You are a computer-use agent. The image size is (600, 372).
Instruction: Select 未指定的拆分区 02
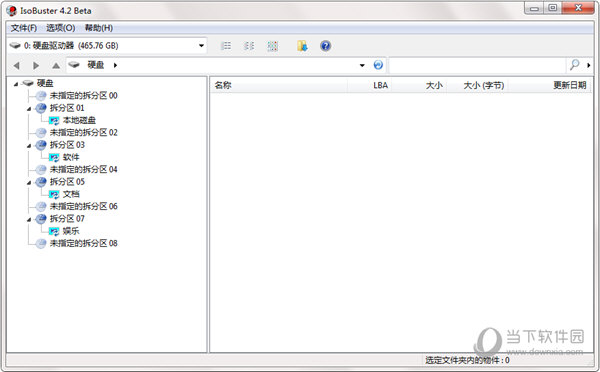pos(83,132)
